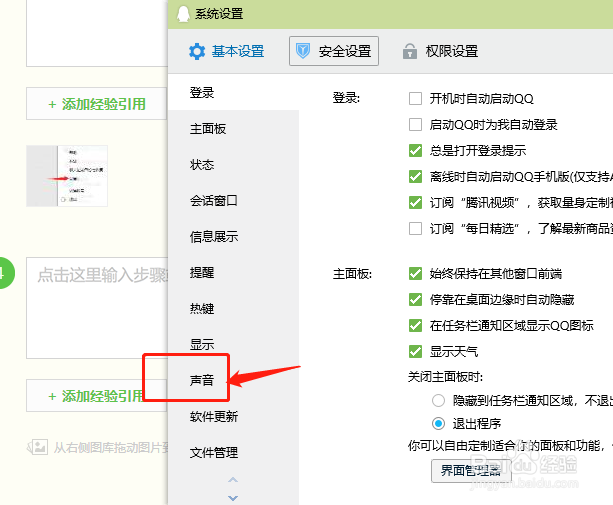613x505 pixels.
Task: Select 提醒 in settings sidebar
Action: [233, 272]
